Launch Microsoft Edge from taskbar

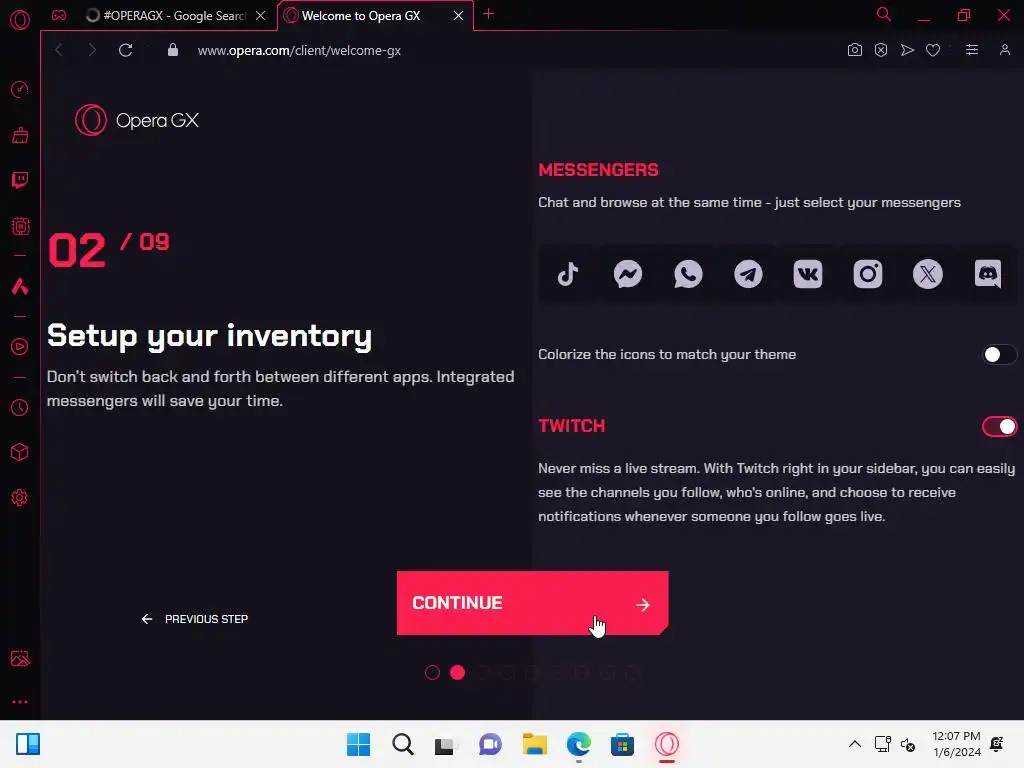tap(579, 744)
